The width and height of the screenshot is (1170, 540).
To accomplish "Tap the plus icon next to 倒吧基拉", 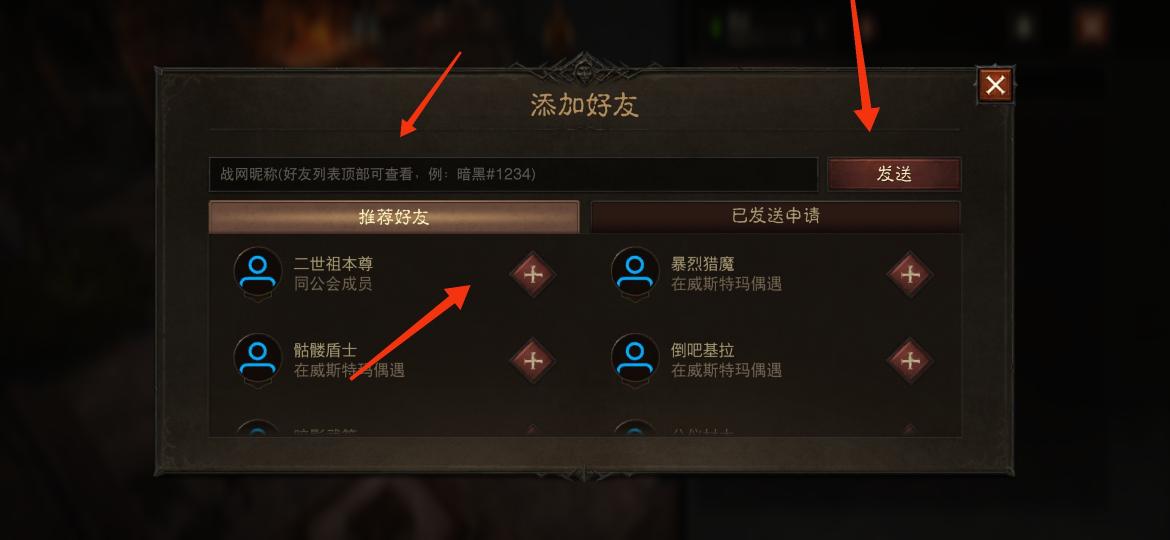I will [x=910, y=361].
